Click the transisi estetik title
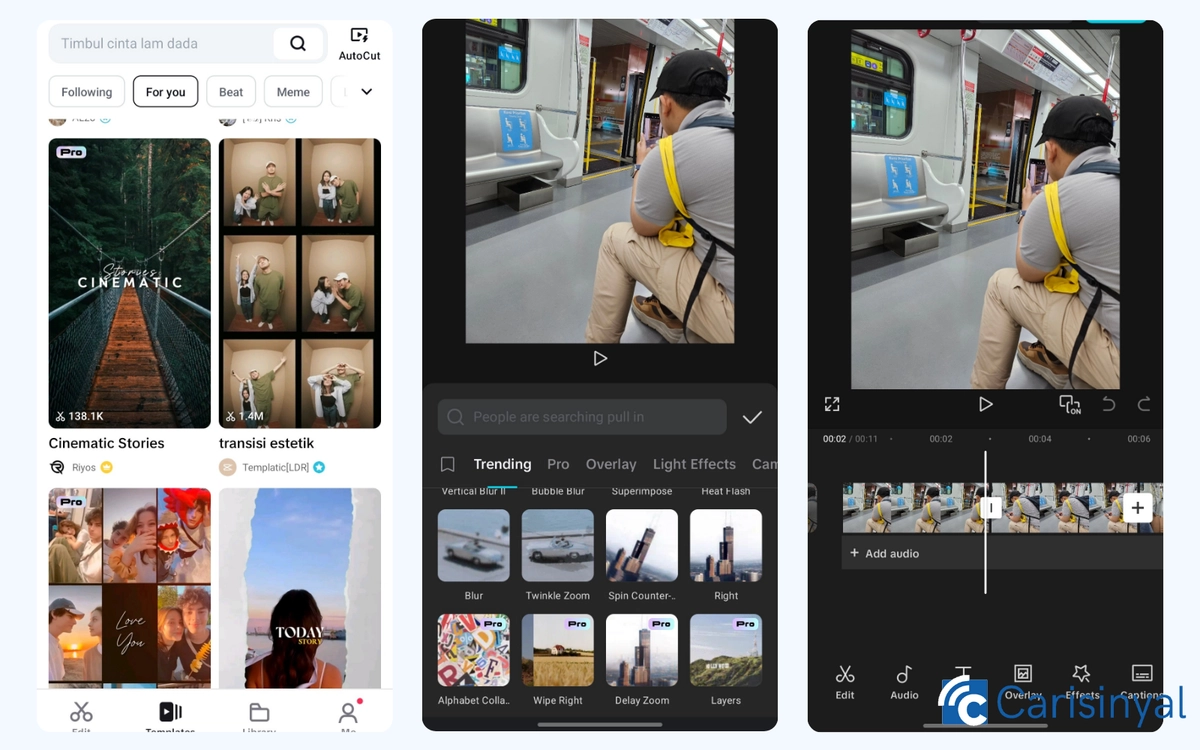This screenshot has width=1200, height=750. pyautogui.click(x=267, y=443)
